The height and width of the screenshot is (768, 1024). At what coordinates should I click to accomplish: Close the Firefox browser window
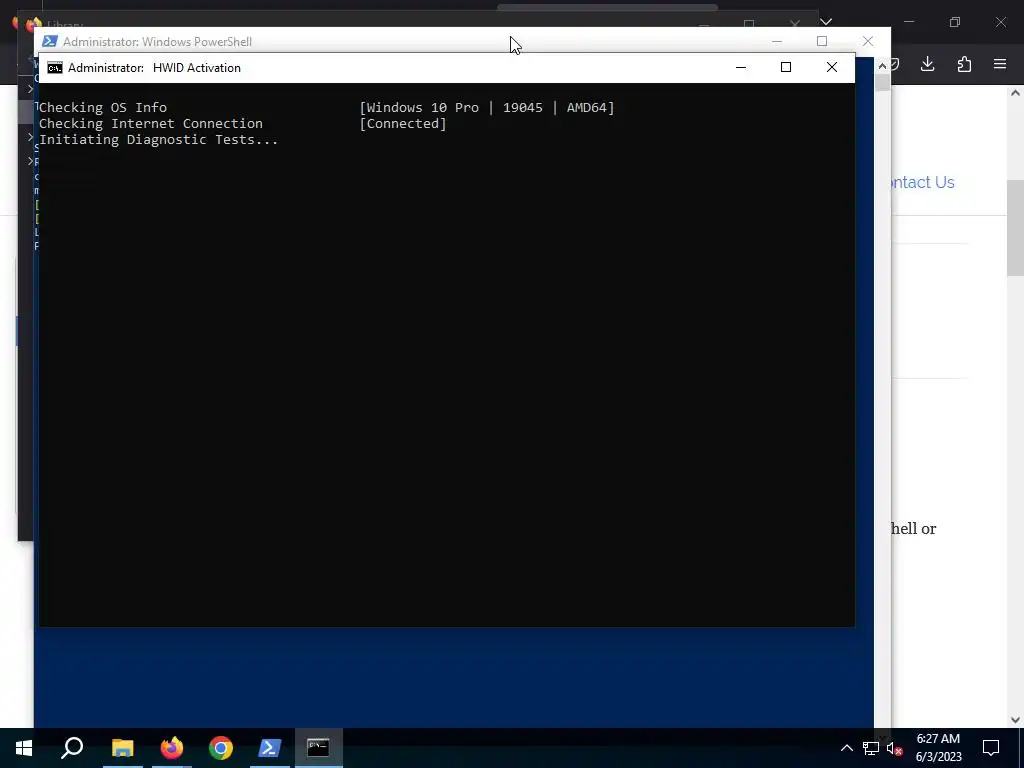pyautogui.click(x=1000, y=22)
